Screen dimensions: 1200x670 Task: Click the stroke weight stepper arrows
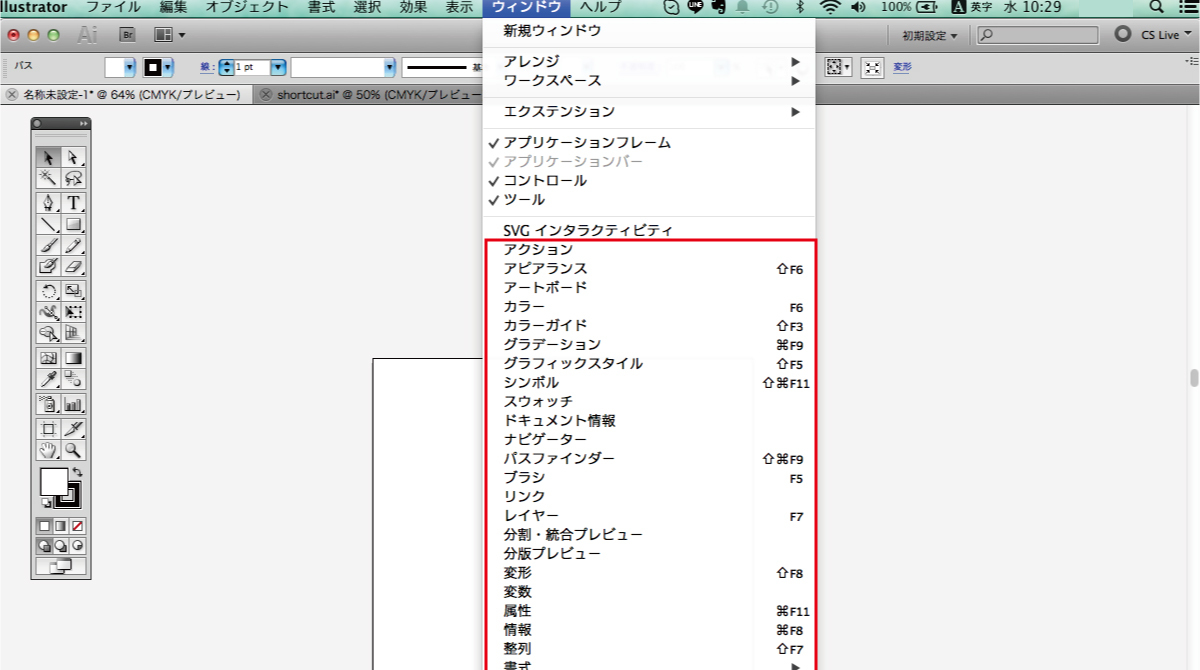pyautogui.click(x=225, y=68)
